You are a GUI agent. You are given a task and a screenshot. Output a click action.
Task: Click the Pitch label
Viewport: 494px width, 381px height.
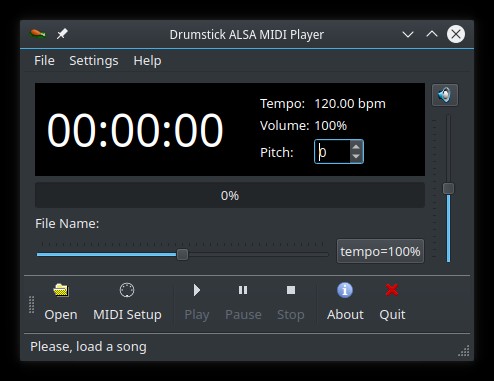pos(277,153)
